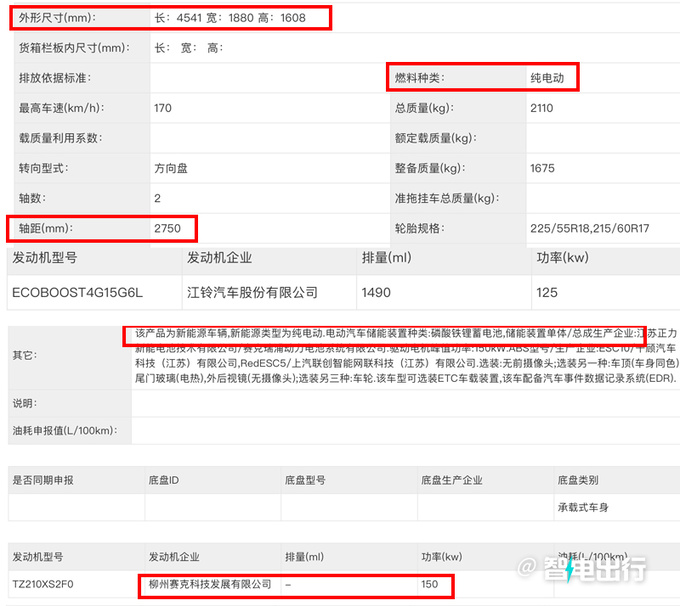The image size is (680, 606).
Task: Select tire spec 225/55R18,215/60R17
Action: coord(589,228)
